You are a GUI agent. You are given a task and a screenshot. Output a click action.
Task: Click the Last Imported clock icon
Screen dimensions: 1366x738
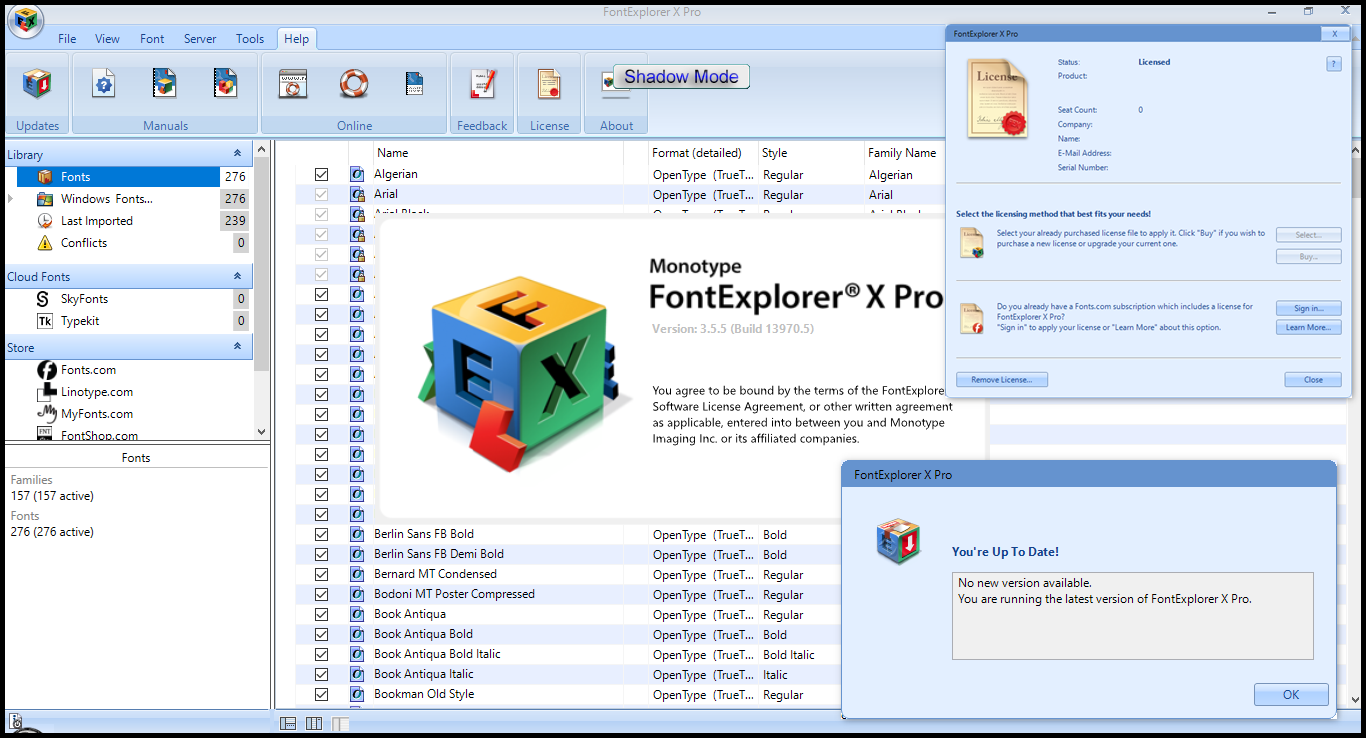44,221
